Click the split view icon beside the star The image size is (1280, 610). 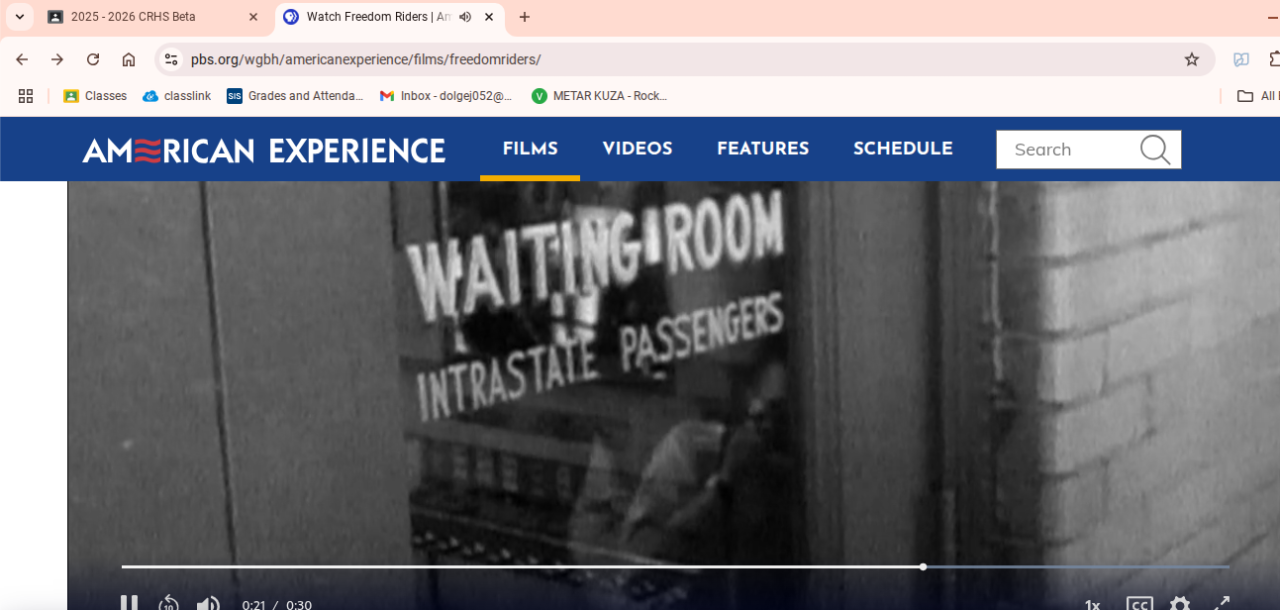pos(1241,59)
